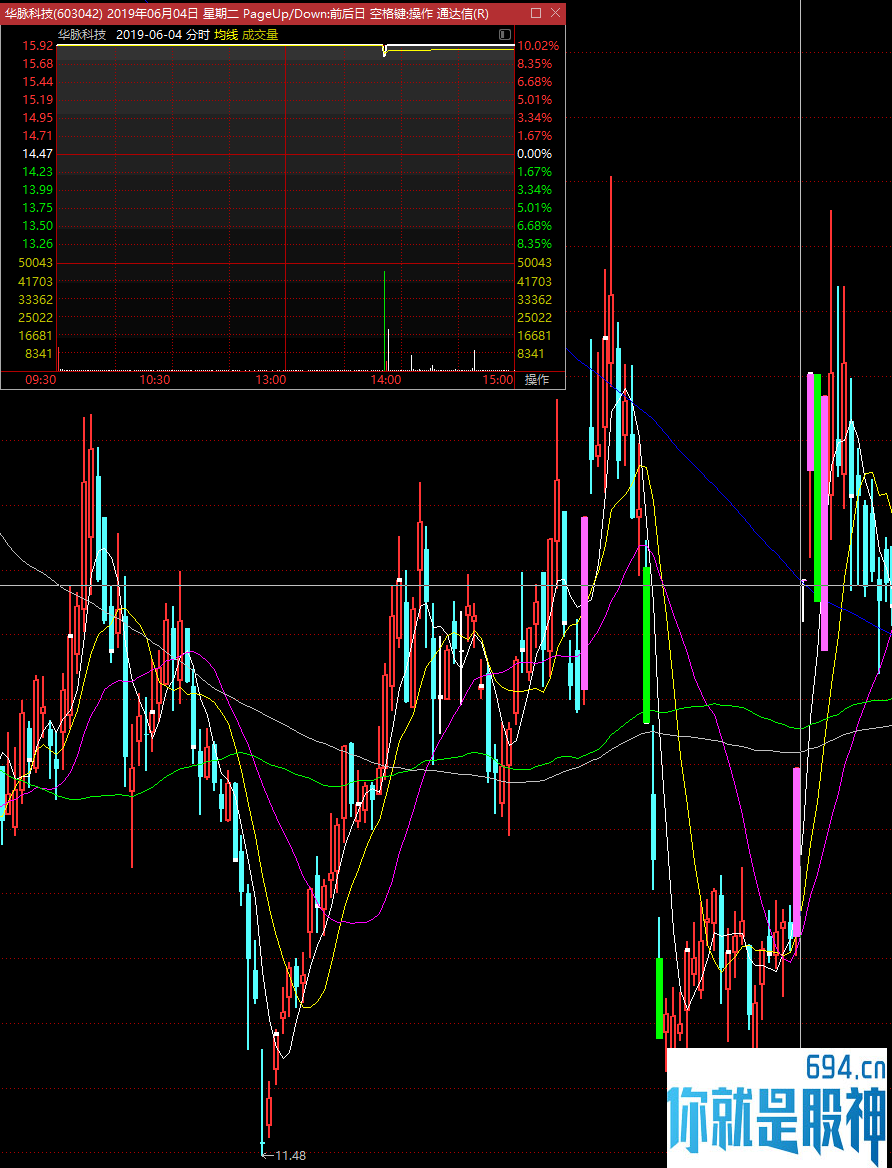Select the yellow 均线 legend label
Viewport: 892px width, 1168px height.
226,34
